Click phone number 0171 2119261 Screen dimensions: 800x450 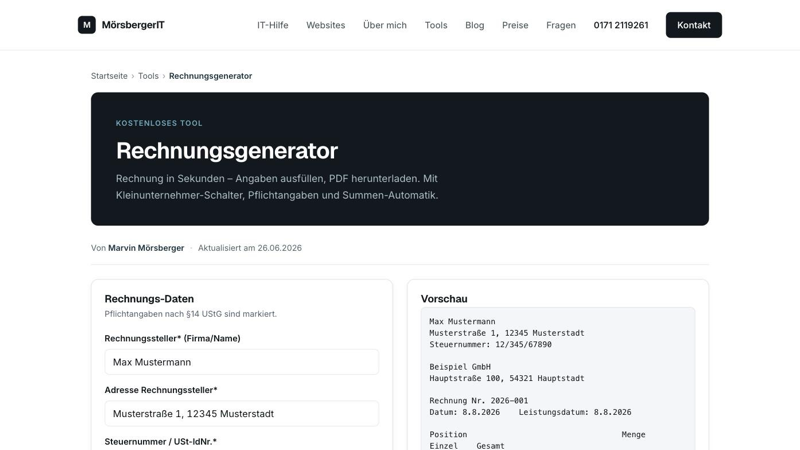pos(621,25)
